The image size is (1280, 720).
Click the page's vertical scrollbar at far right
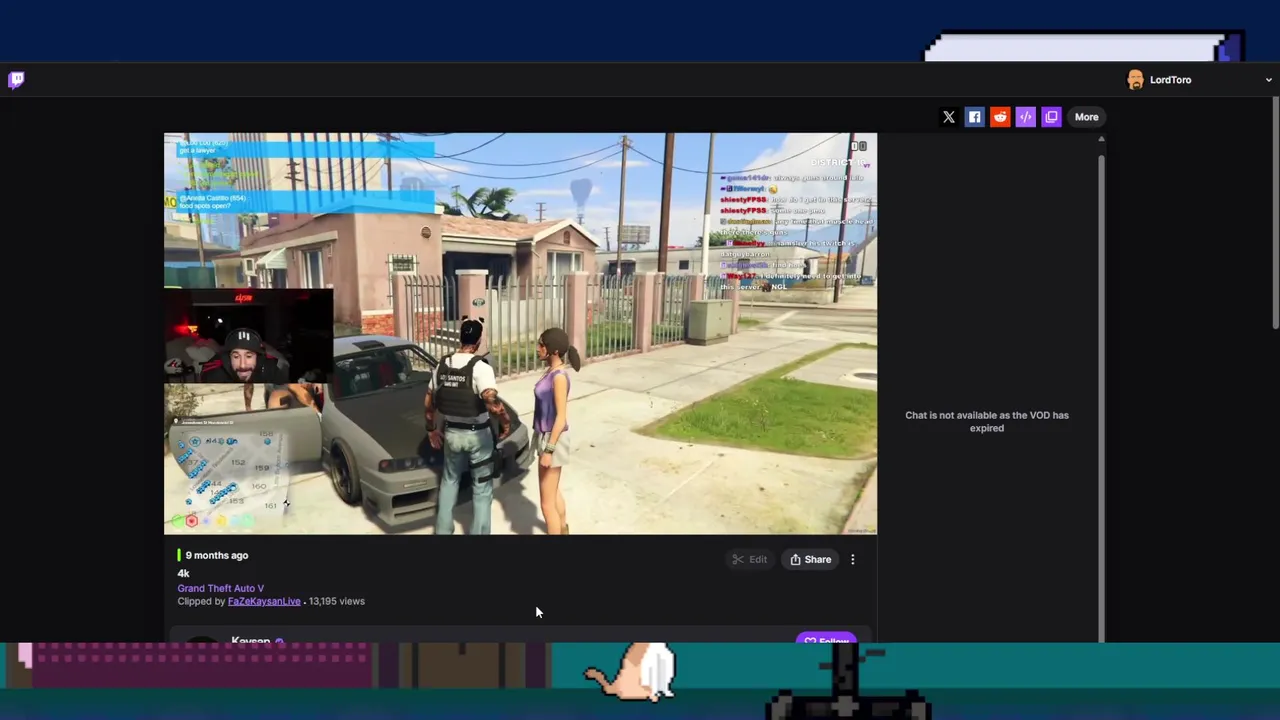pyautogui.click(x=1275, y=212)
